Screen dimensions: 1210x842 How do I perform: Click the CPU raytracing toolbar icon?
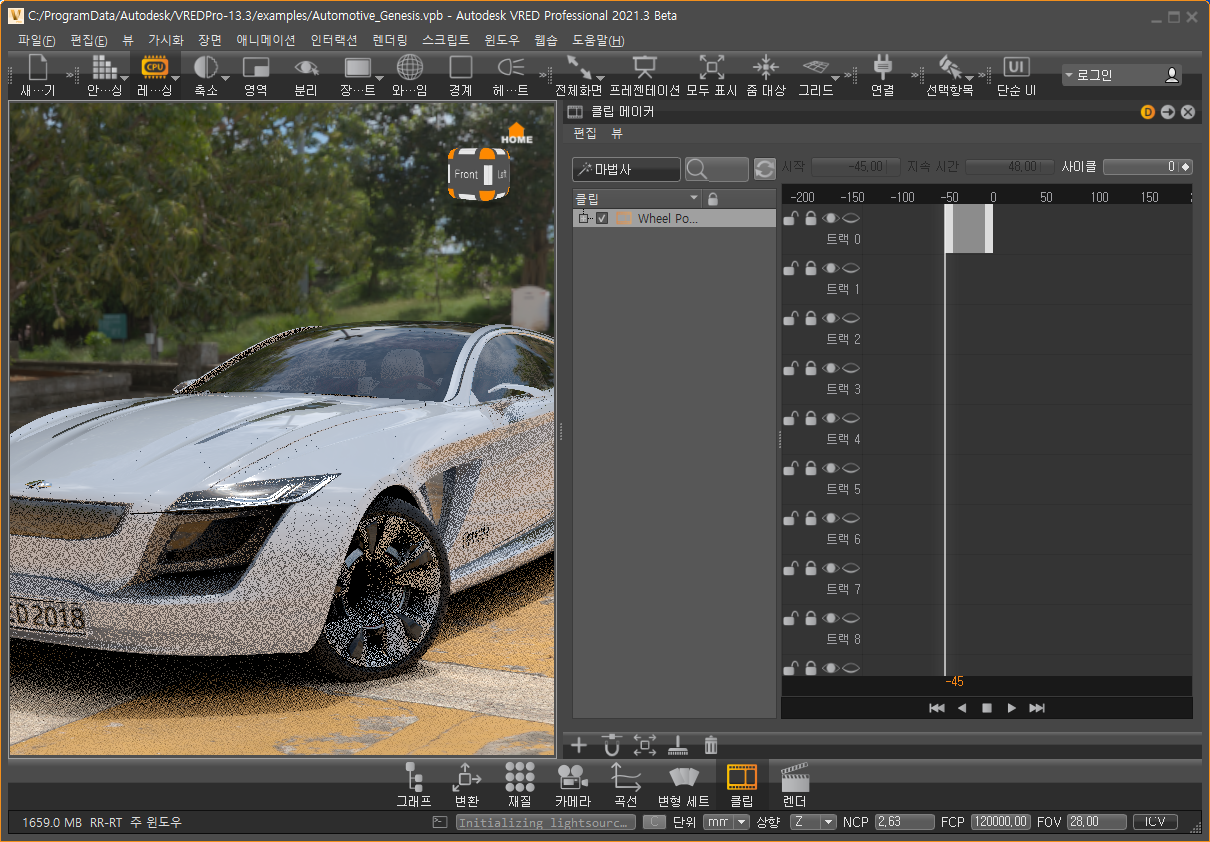tap(154, 68)
